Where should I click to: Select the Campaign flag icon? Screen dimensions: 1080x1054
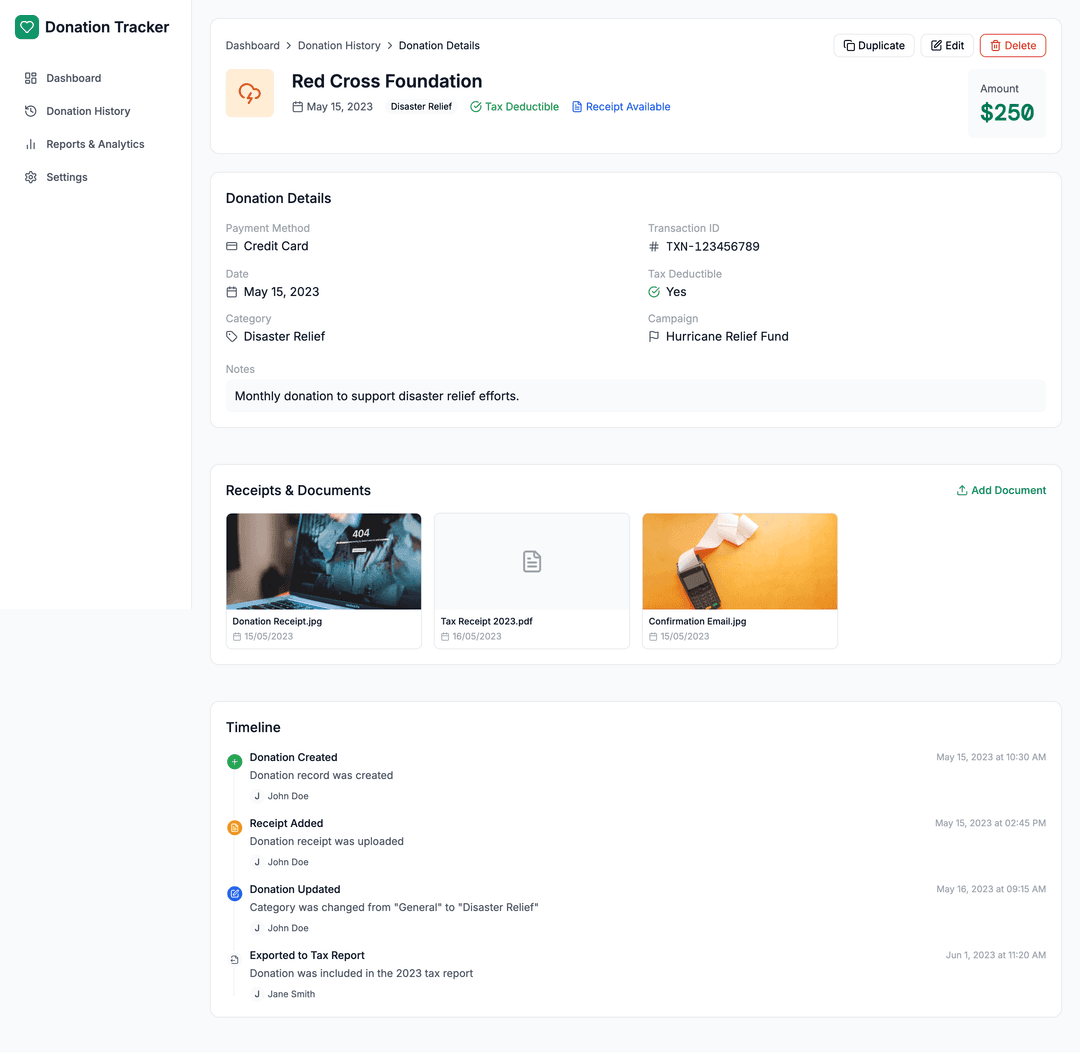tap(654, 336)
